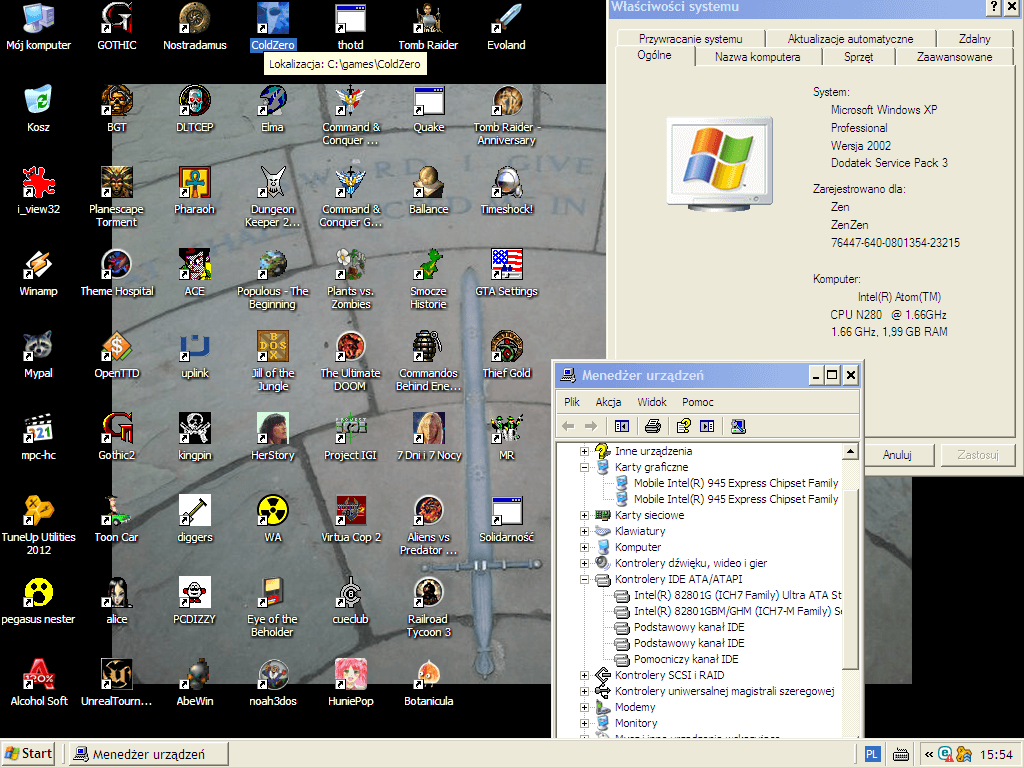Click the Anuluj button
The width and height of the screenshot is (1024, 768).
[x=897, y=455]
